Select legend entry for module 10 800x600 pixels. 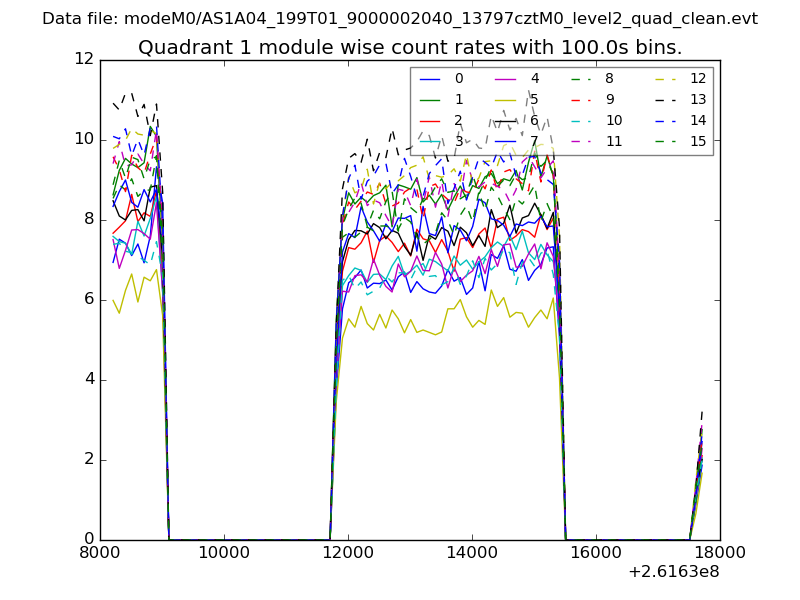(x=613, y=120)
